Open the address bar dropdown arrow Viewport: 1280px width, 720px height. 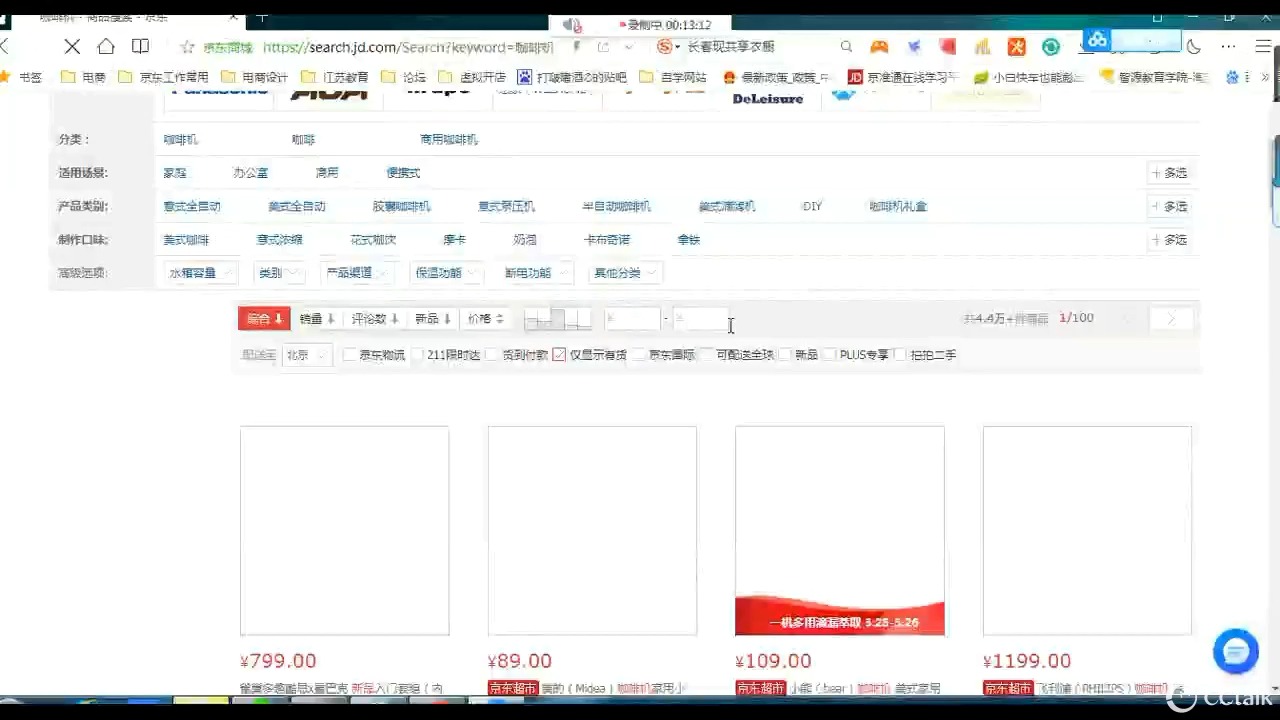click(x=628, y=47)
